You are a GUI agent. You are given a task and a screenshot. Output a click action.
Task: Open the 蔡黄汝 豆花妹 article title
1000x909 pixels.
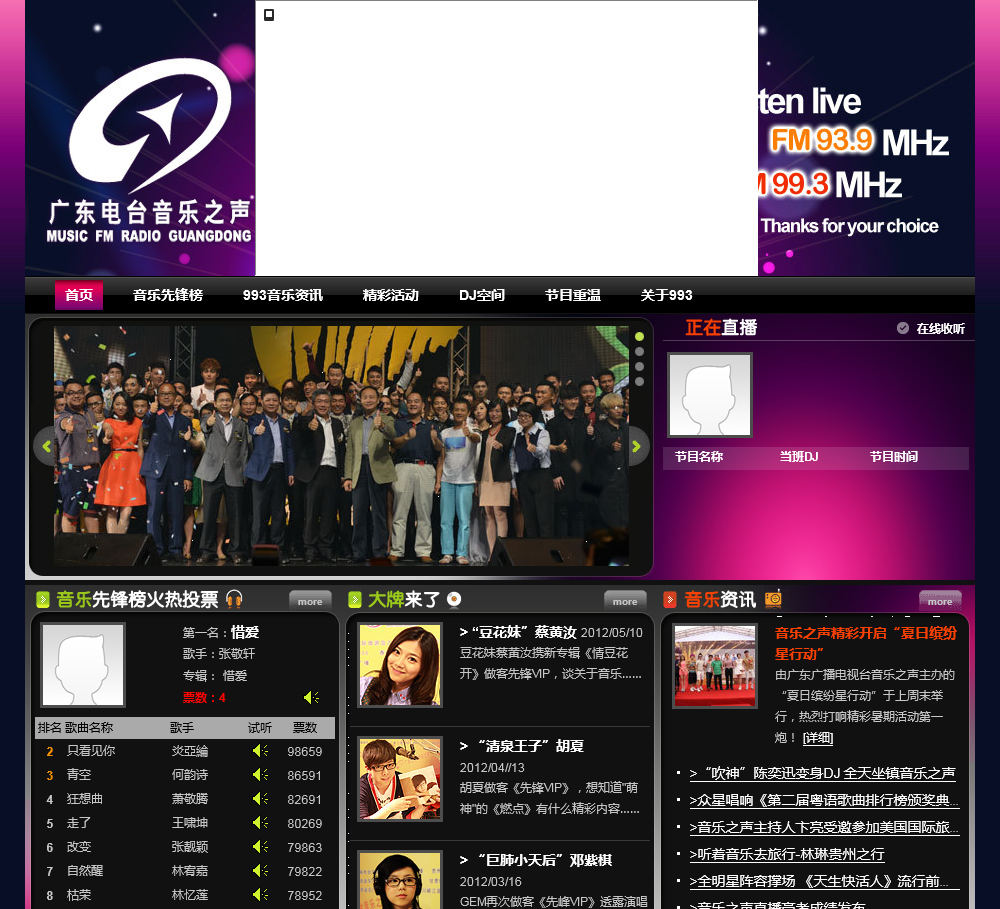coord(518,632)
